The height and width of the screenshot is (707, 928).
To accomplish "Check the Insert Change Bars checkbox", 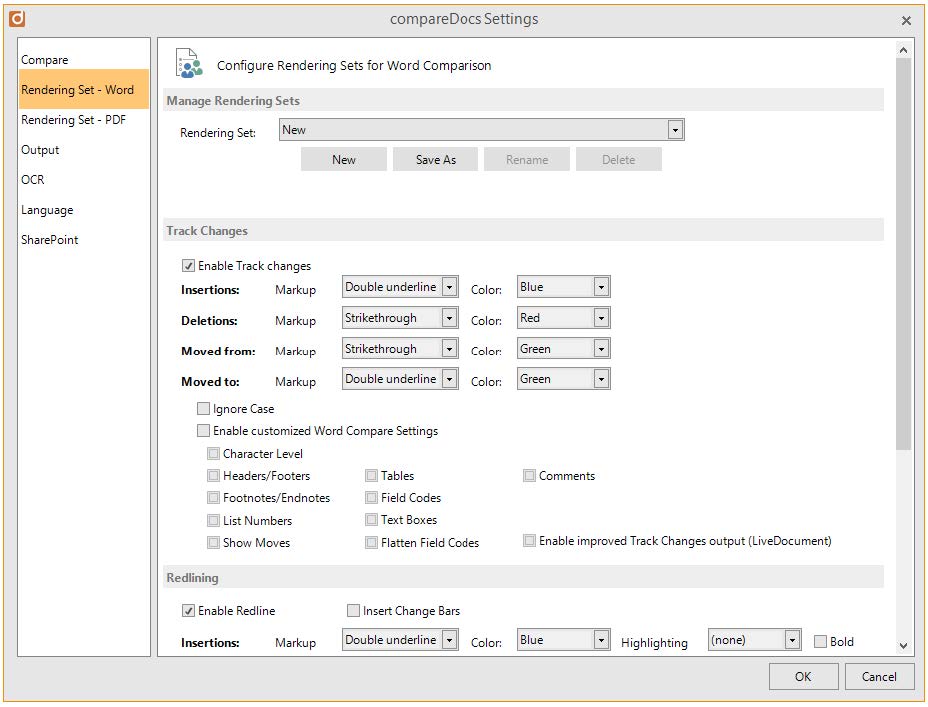I will [353, 611].
